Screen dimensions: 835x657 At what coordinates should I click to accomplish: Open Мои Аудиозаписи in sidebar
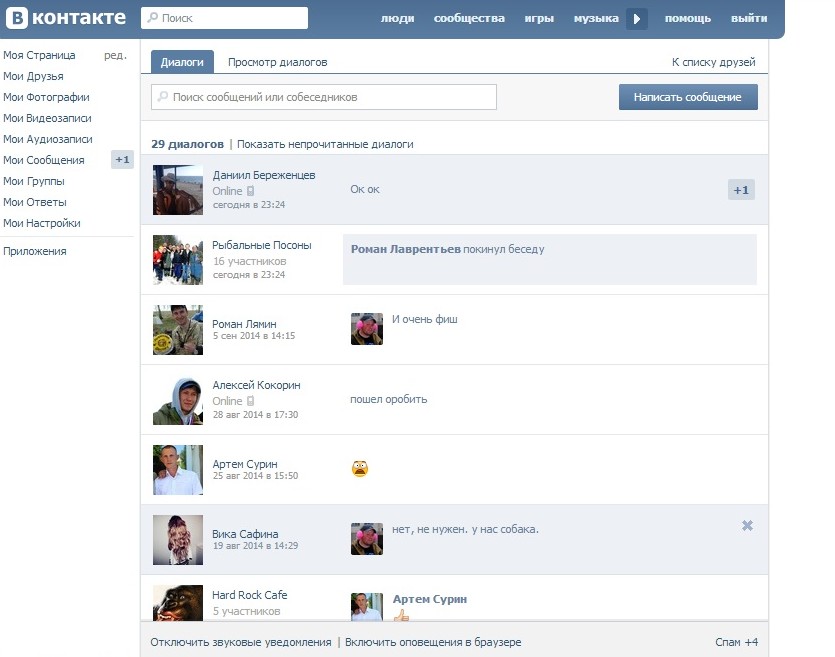click(48, 139)
